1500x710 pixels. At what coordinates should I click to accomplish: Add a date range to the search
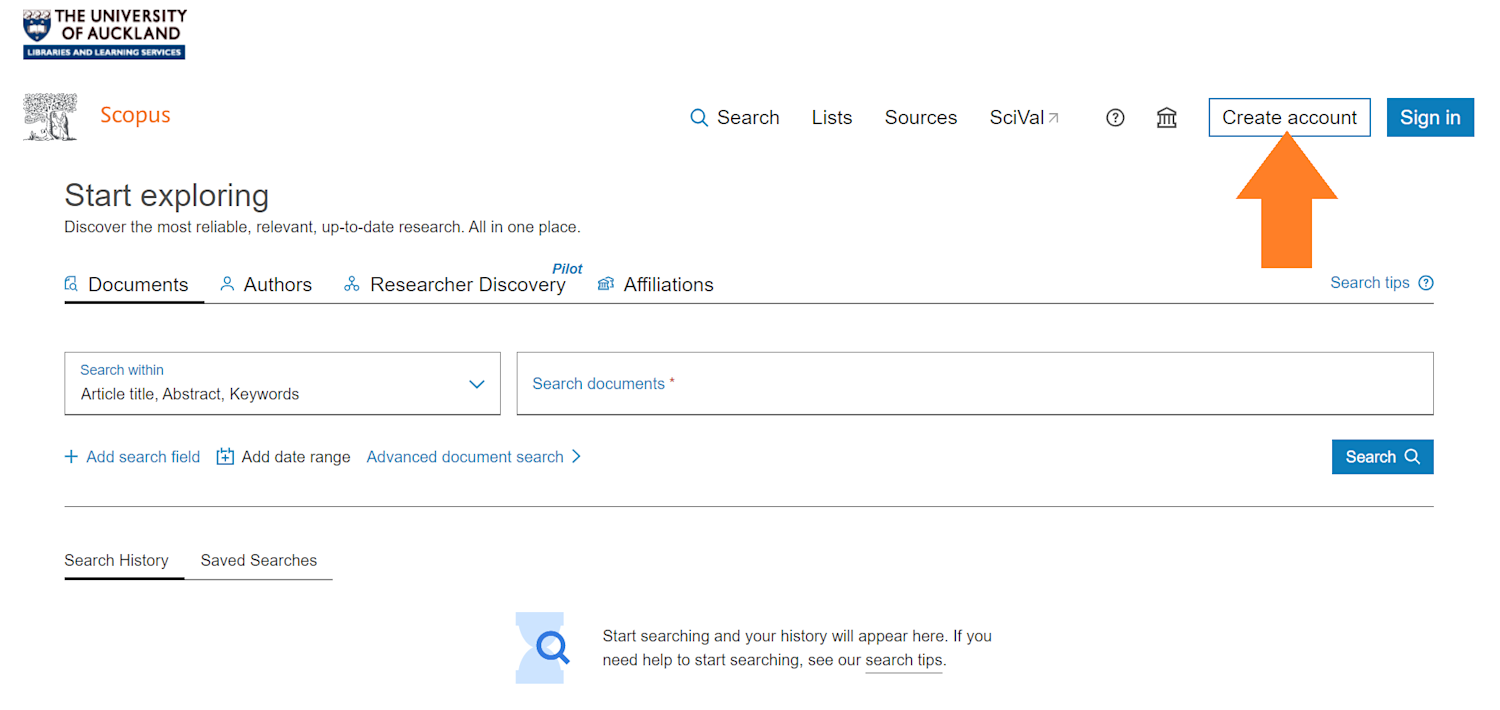coord(283,456)
